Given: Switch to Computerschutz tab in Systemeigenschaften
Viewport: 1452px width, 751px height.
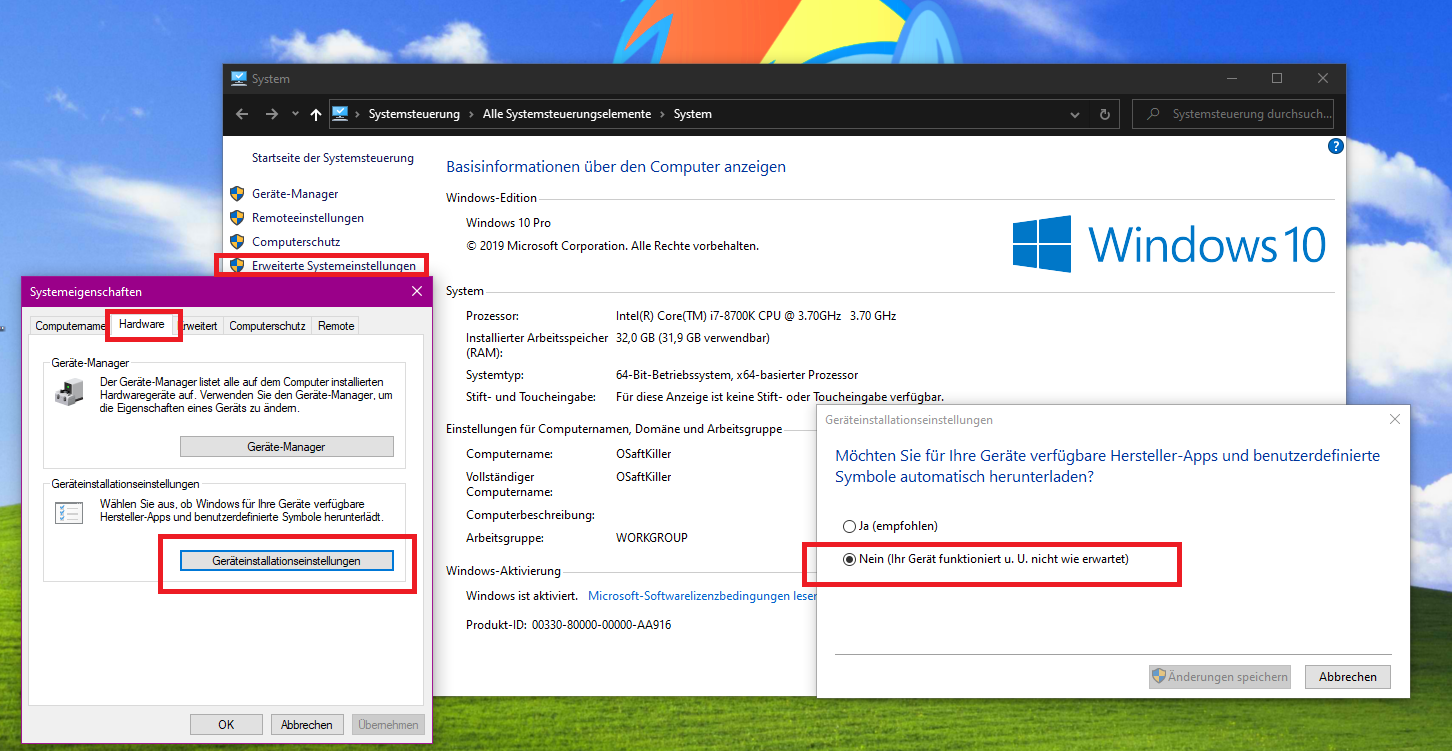Looking at the screenshot, I should 267,326.
